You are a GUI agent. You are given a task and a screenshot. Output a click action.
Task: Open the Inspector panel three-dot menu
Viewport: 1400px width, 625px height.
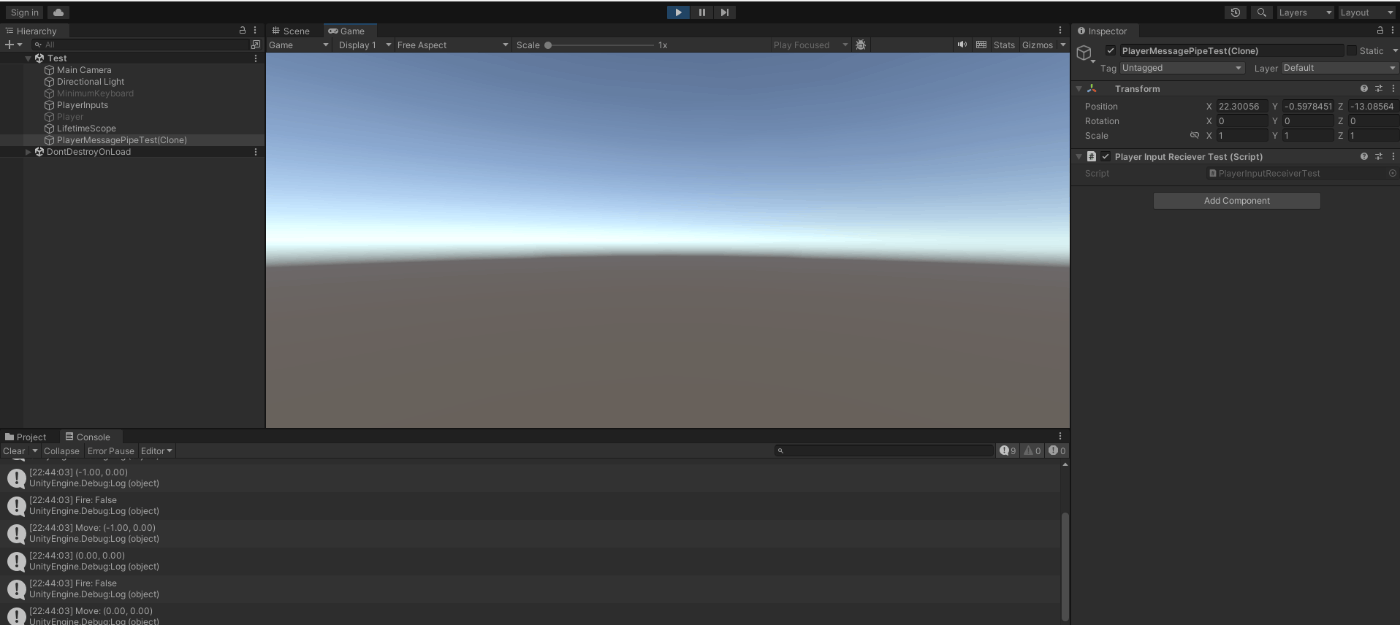(1392, 31)
